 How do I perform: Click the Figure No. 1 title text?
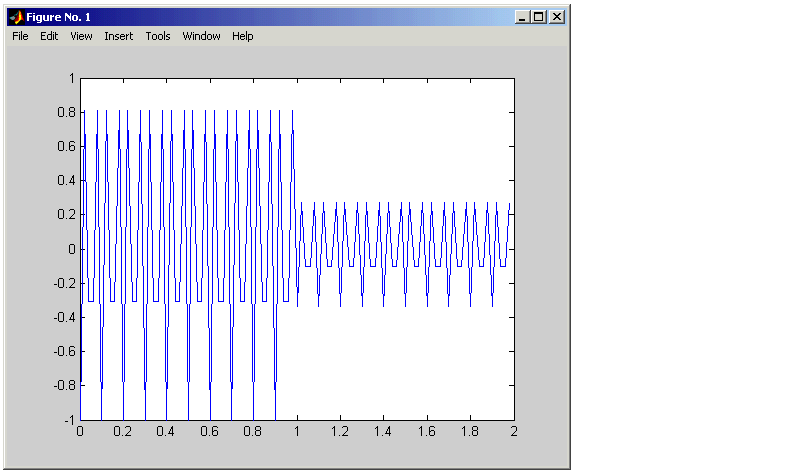pos(58,17)
